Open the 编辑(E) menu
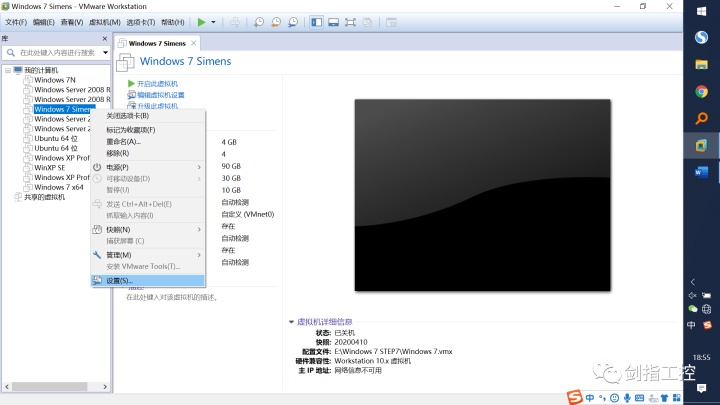 (44, 22)
